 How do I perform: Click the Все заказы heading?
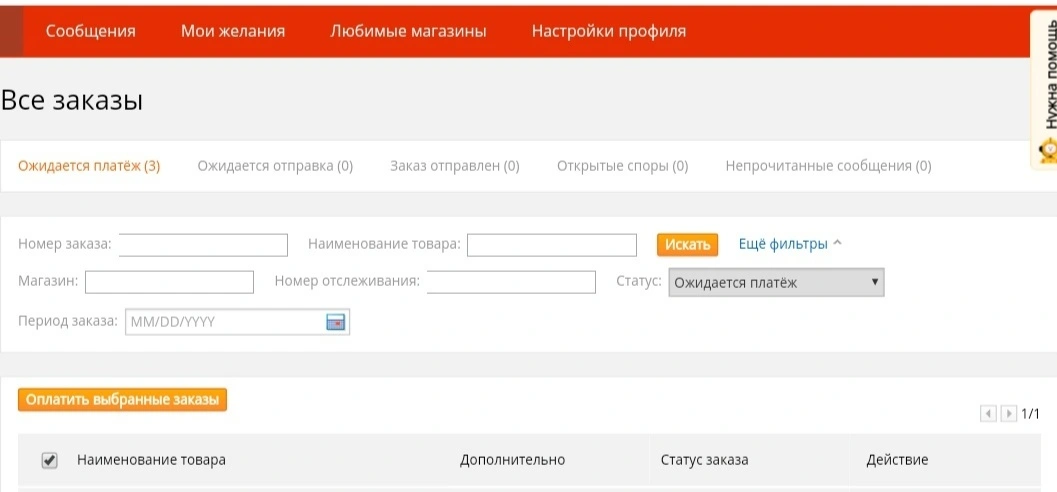pyautogui.click(x=72, y=101)
